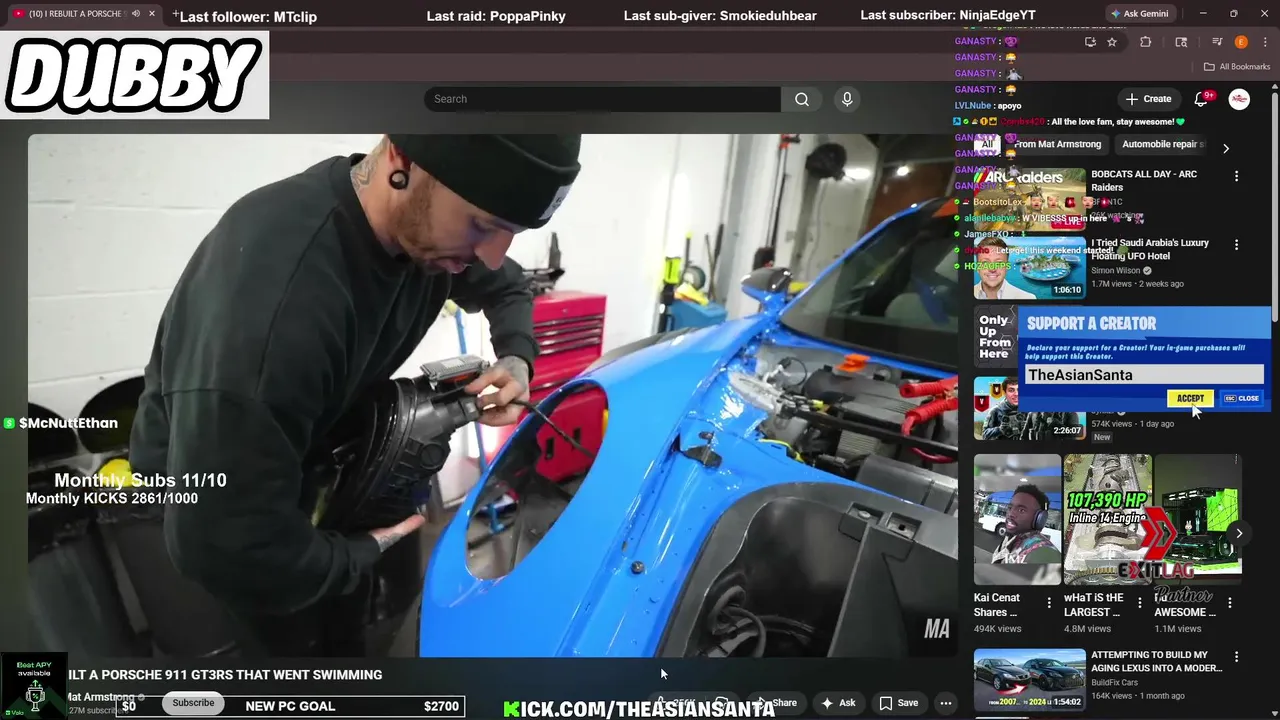Viewport: 1280px width, 720px height.
Task: Open options for AWESOME short
Action: [1230, 603]
